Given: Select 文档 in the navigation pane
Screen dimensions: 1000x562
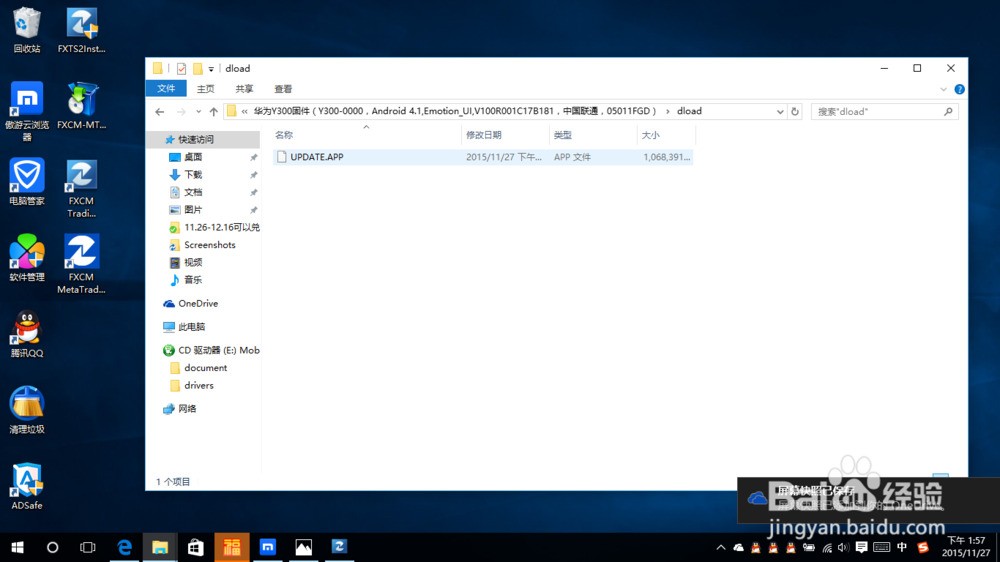Looking at the screenshot, I should (x=193, y=192).
